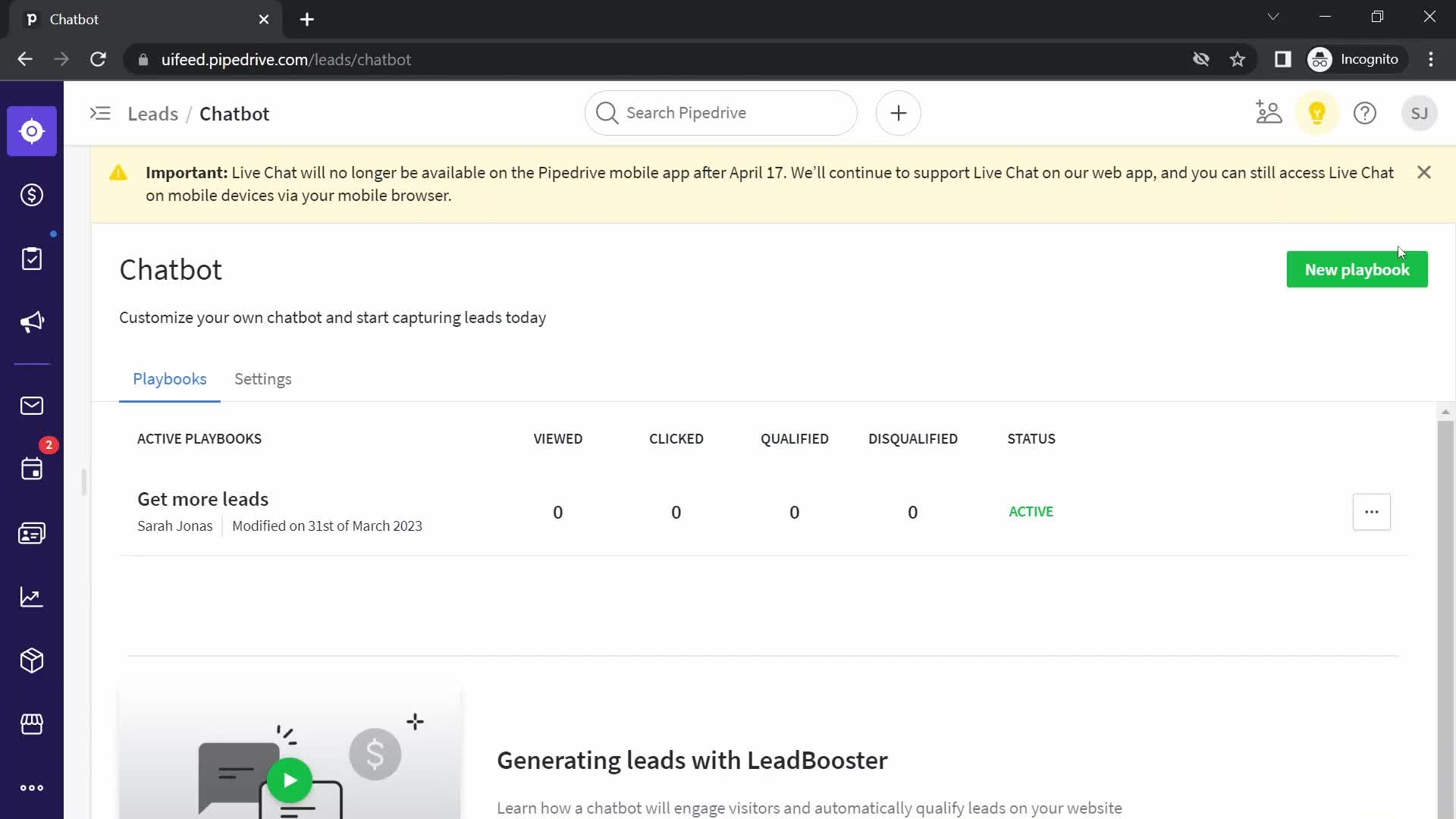
Task: Open Chrome three-dot menu
Action: pos(1431,59)
